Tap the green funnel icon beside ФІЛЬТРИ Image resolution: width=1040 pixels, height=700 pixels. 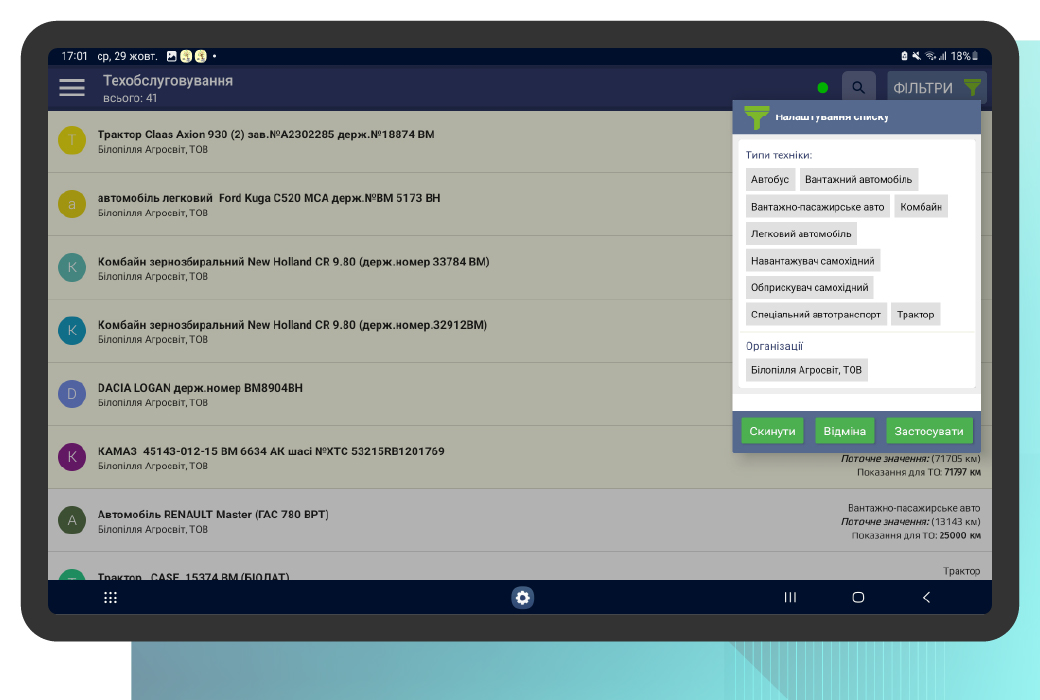pyautogui.click(x=971, y=88)
